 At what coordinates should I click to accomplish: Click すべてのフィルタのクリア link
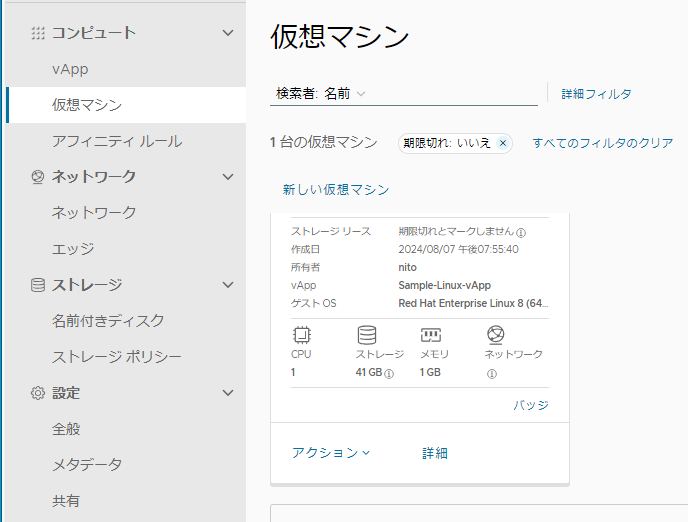point(602,143)
